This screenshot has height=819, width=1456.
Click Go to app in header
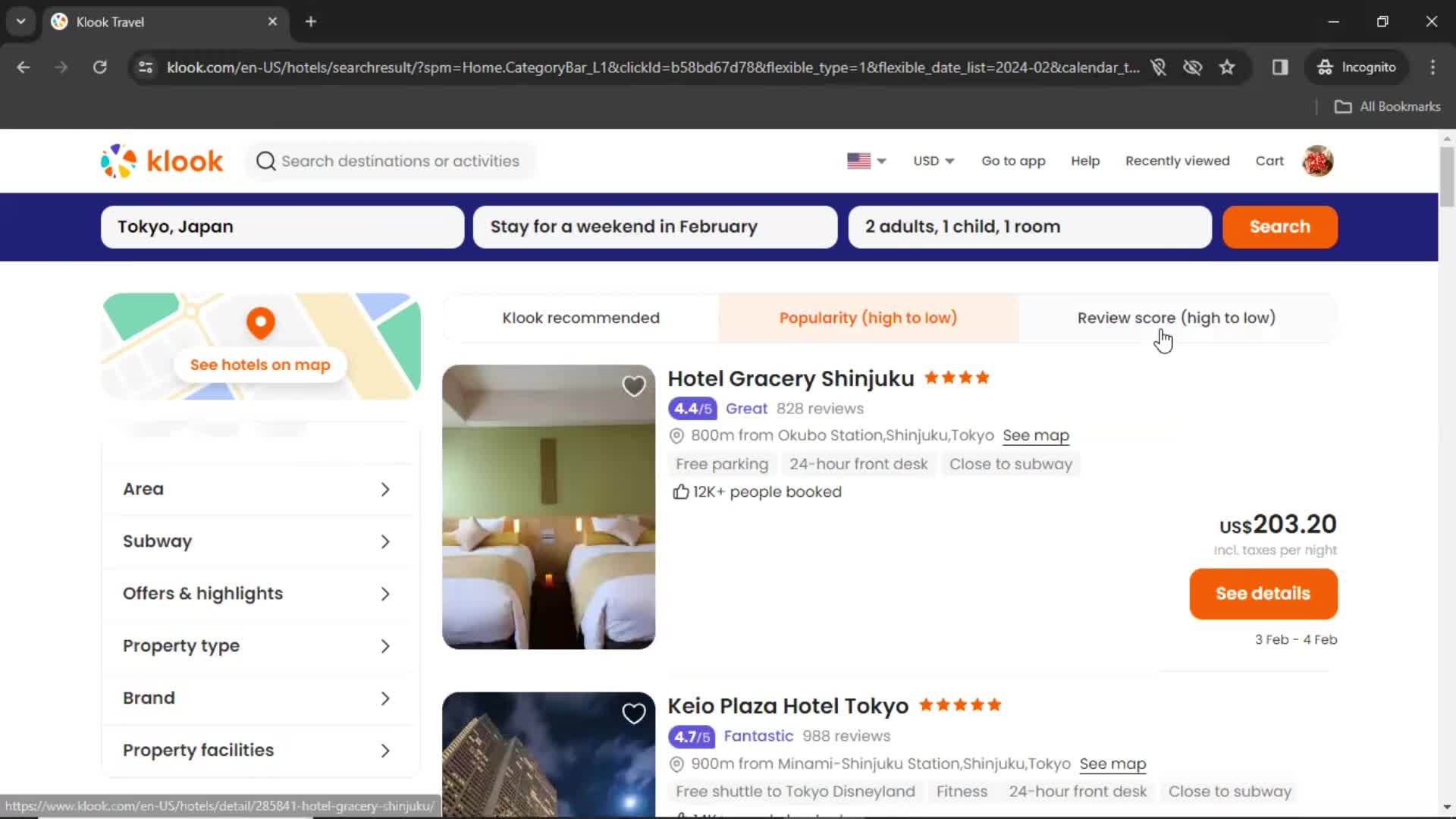pyautogui.click(x=1013, y=161)
